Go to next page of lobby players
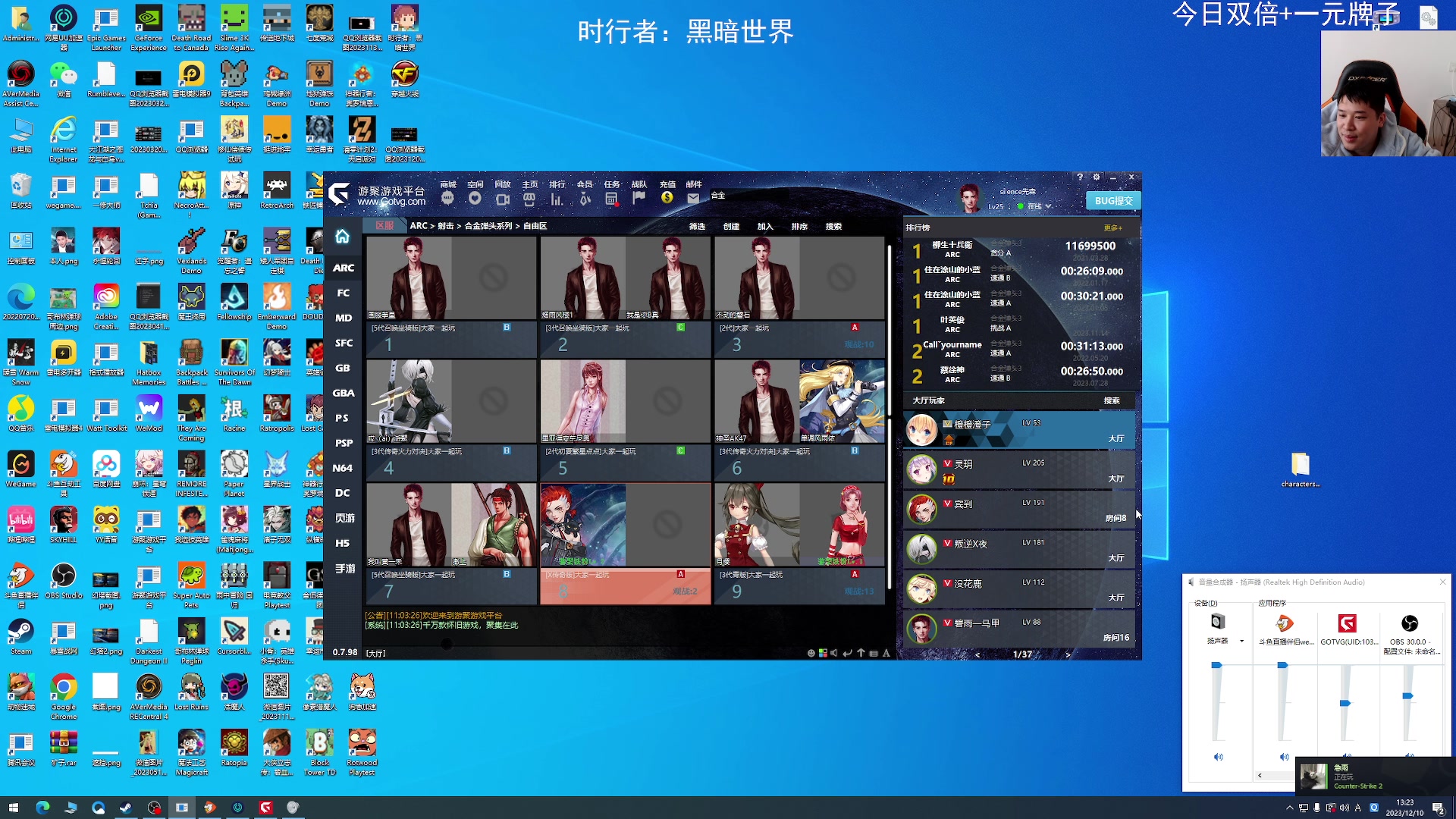Image resolution: width=1456 pixels, height=819 pixels. tap(1068, 654)
